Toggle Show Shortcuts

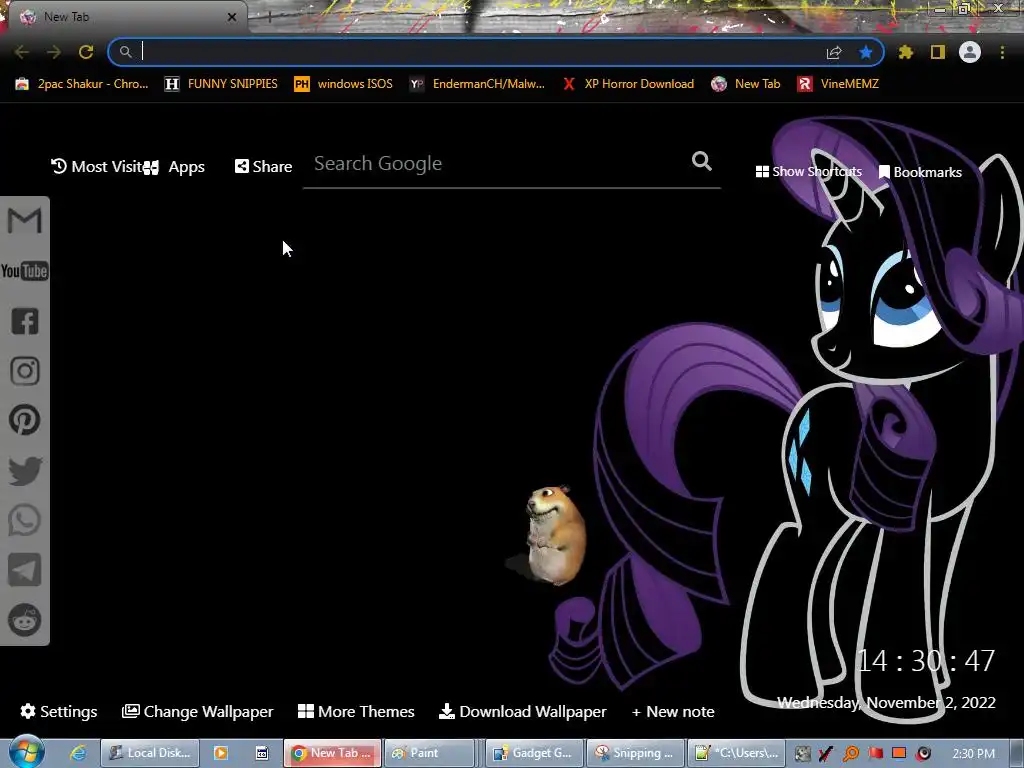[808, 172]
